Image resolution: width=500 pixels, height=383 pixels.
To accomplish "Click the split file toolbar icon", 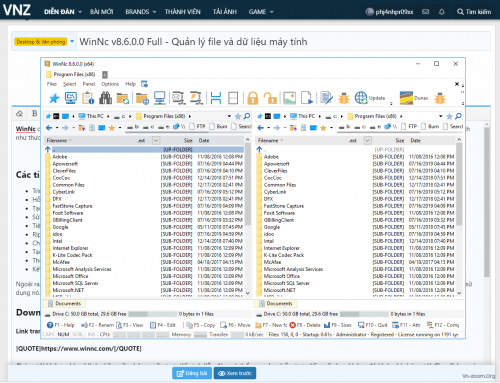I will 216,98.
